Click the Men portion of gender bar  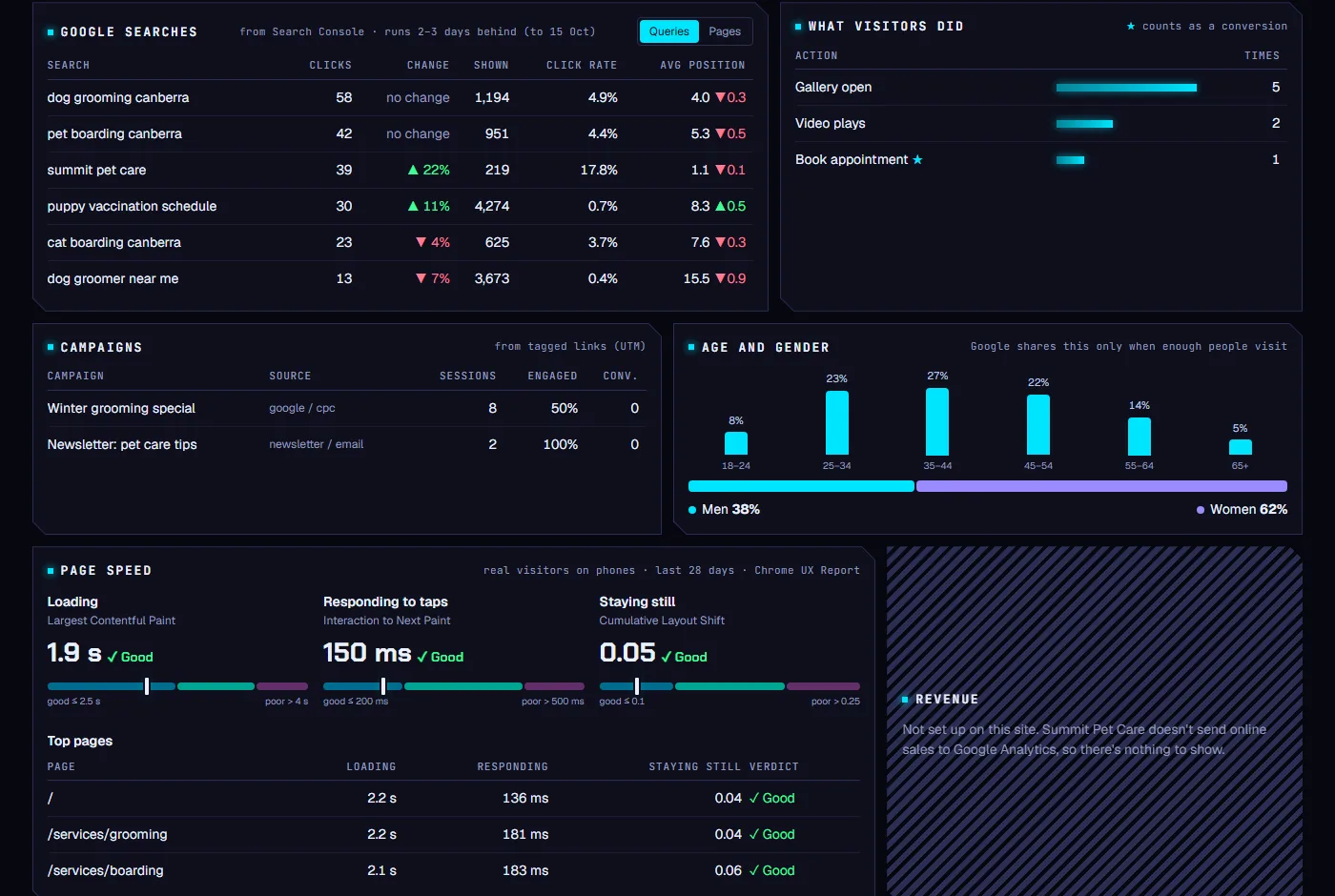click(x=801, y=486)
